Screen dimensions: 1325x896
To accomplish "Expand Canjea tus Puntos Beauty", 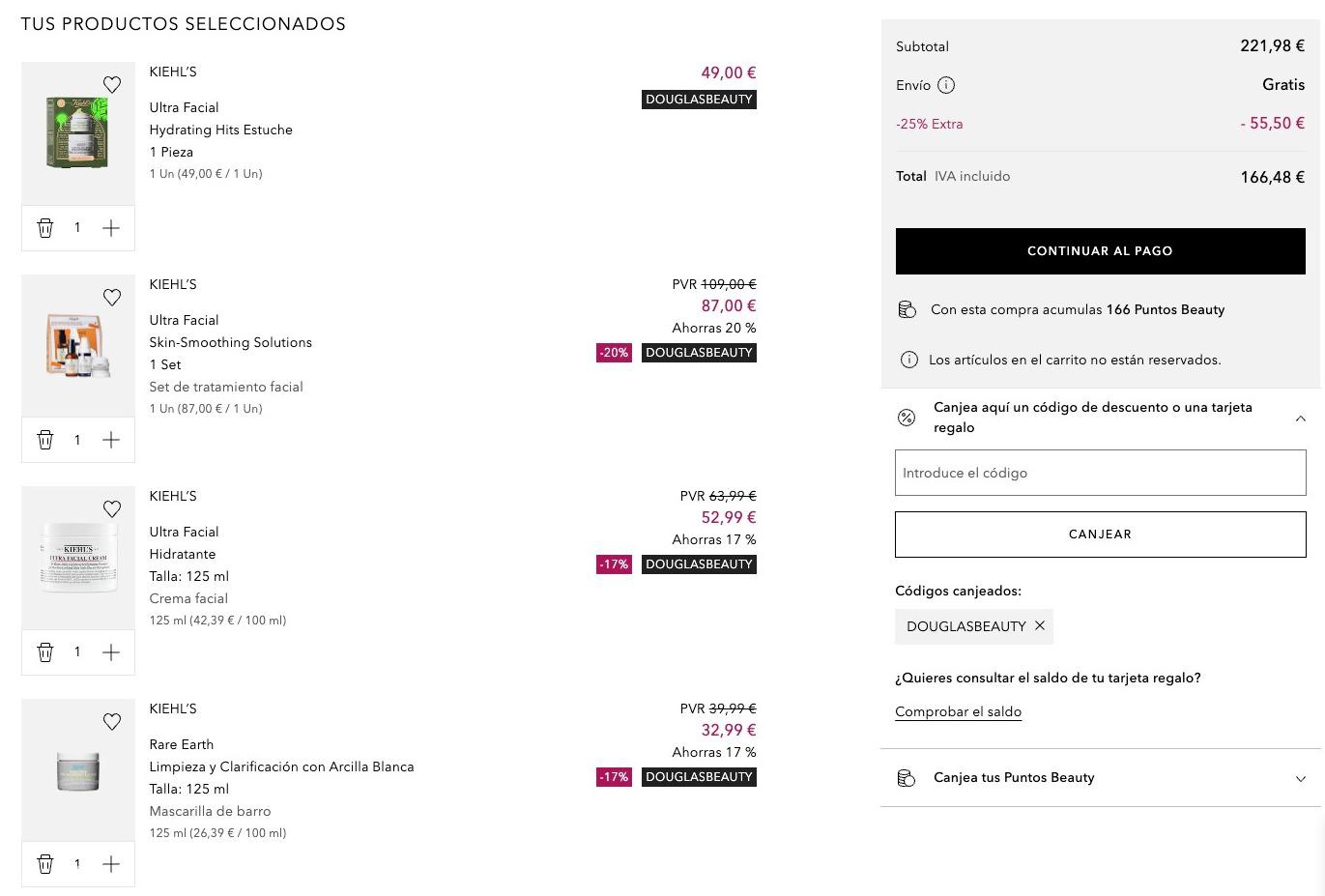I will [1300, 778].
